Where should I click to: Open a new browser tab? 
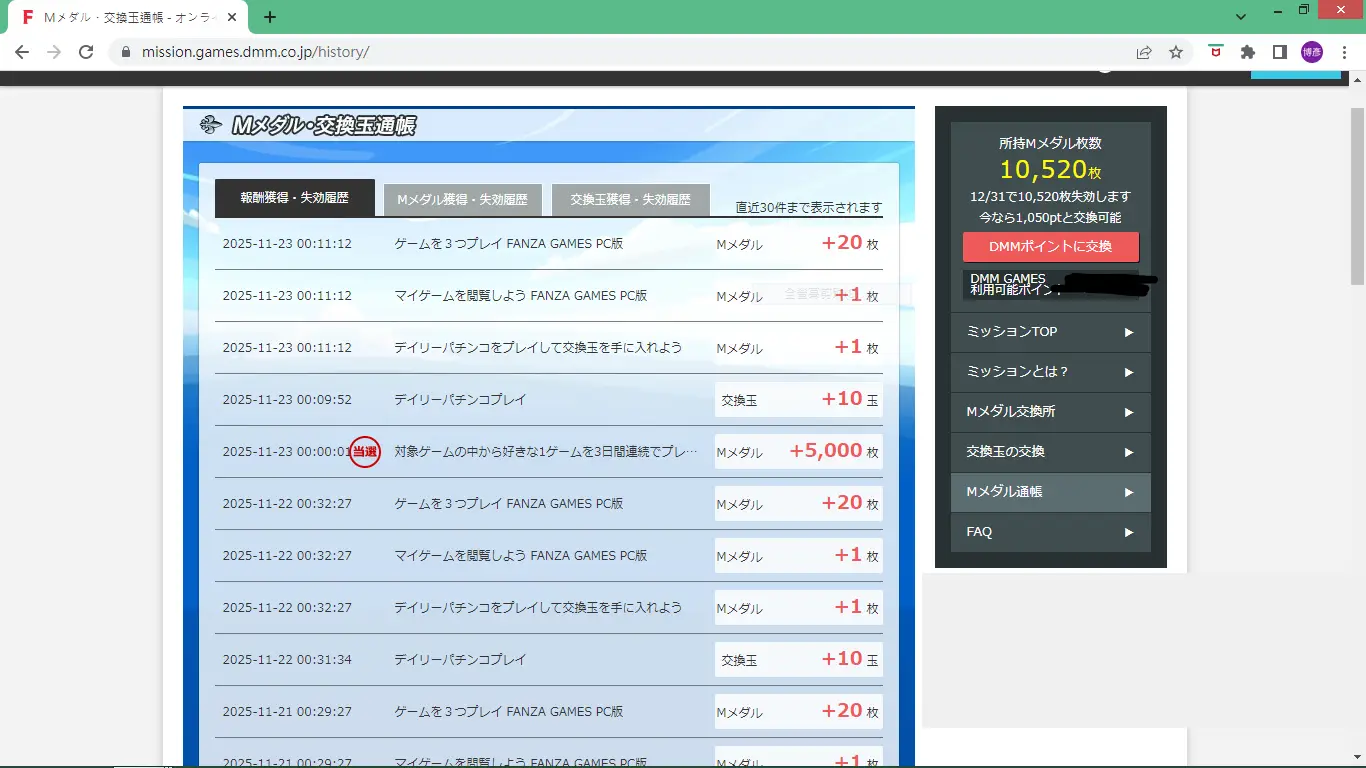270,17
